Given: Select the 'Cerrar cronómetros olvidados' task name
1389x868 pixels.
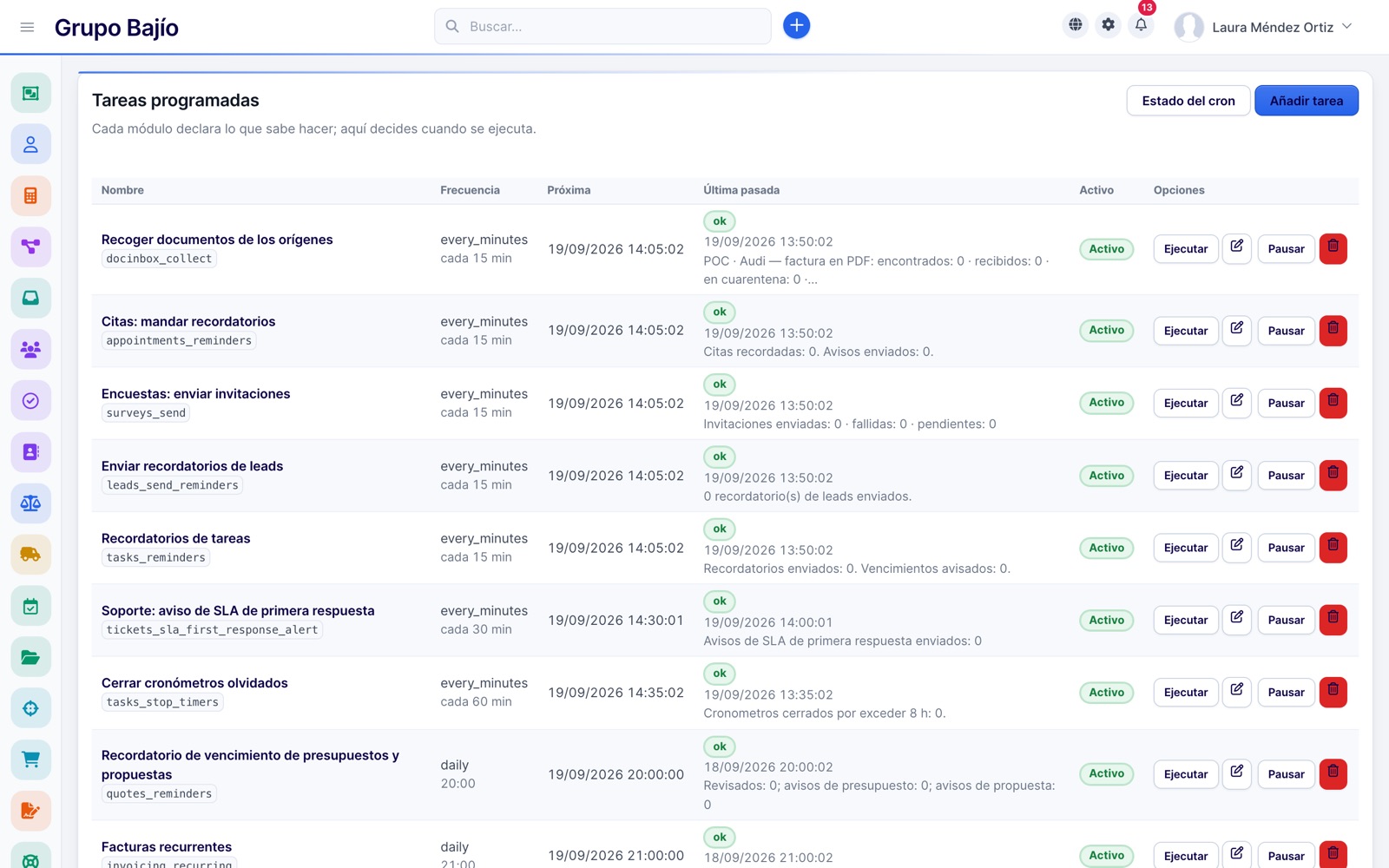Looking at the screenshot, I should click(194, 683).
